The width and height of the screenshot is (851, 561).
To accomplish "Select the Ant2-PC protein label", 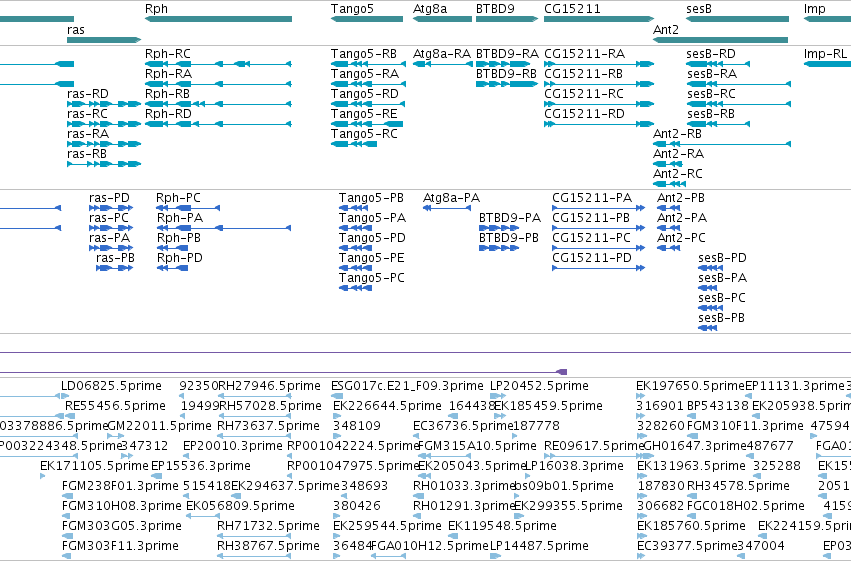I will click(681, 238).
